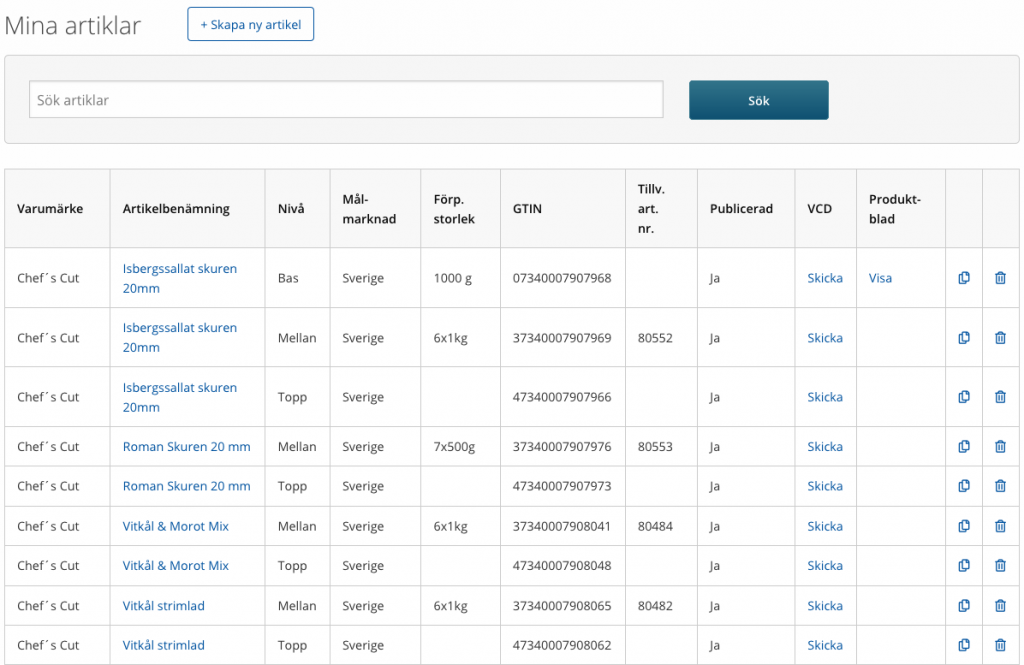Delete the article with GTIN 07340007907968

click(x=1000, y=278)
